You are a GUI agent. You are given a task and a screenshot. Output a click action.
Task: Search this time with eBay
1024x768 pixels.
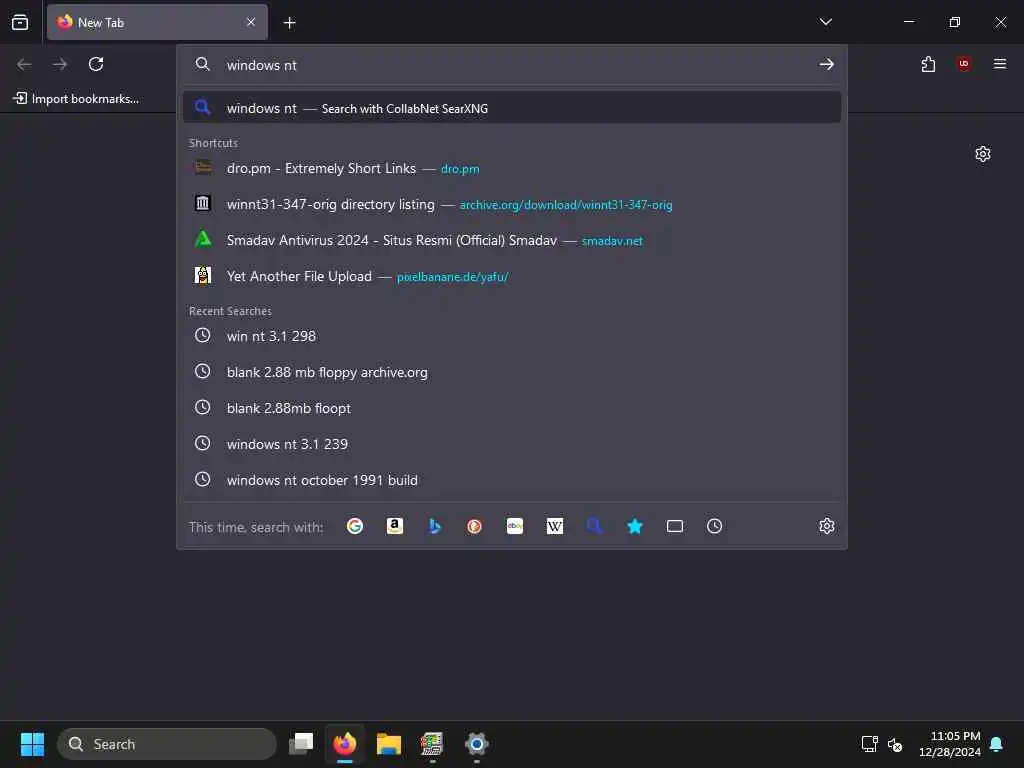pos(515,526)
